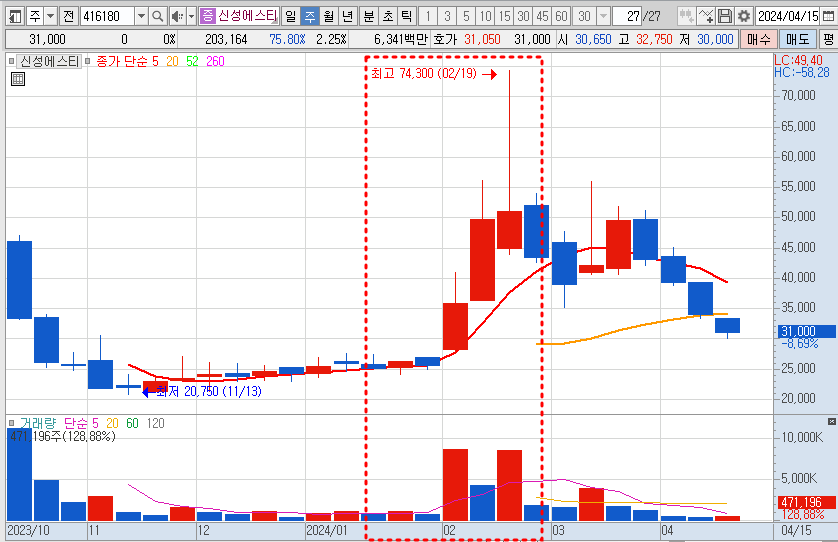Open stock search with magnifier icon

coord(158,16)
